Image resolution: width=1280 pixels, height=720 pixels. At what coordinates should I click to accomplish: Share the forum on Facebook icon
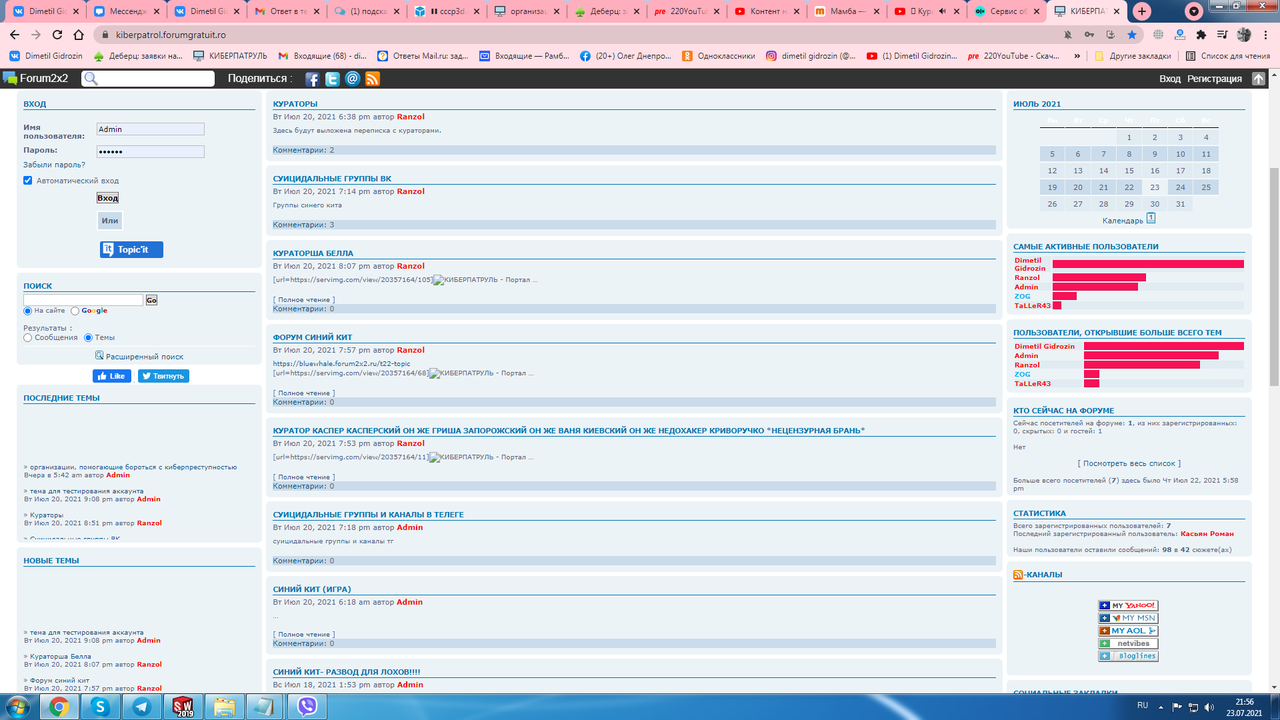click(312, 79)
